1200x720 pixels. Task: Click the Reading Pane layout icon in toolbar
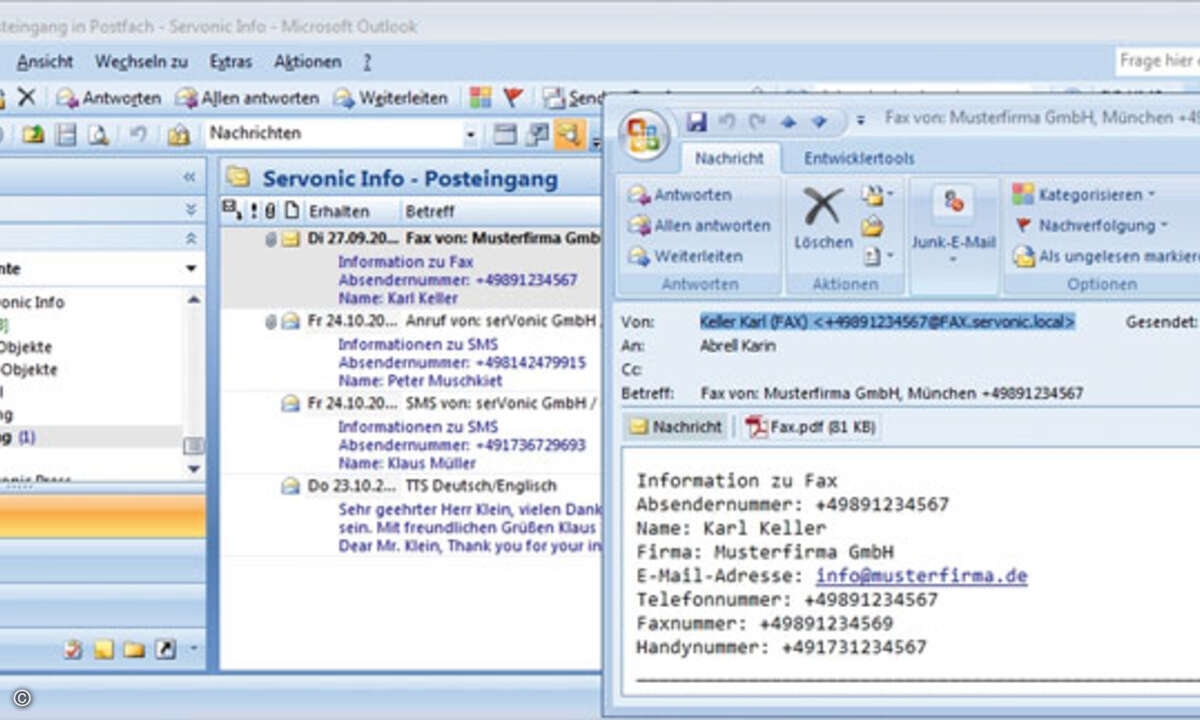[505, 134]
